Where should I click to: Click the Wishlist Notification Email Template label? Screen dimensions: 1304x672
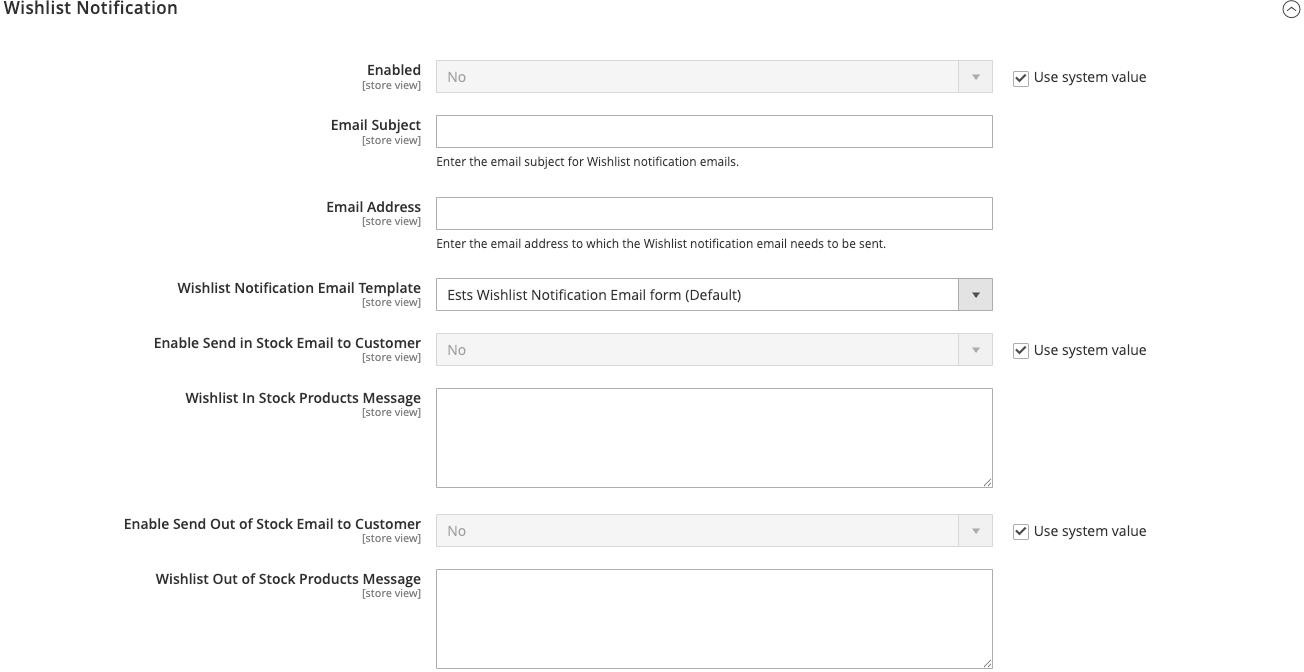(299, 288)
